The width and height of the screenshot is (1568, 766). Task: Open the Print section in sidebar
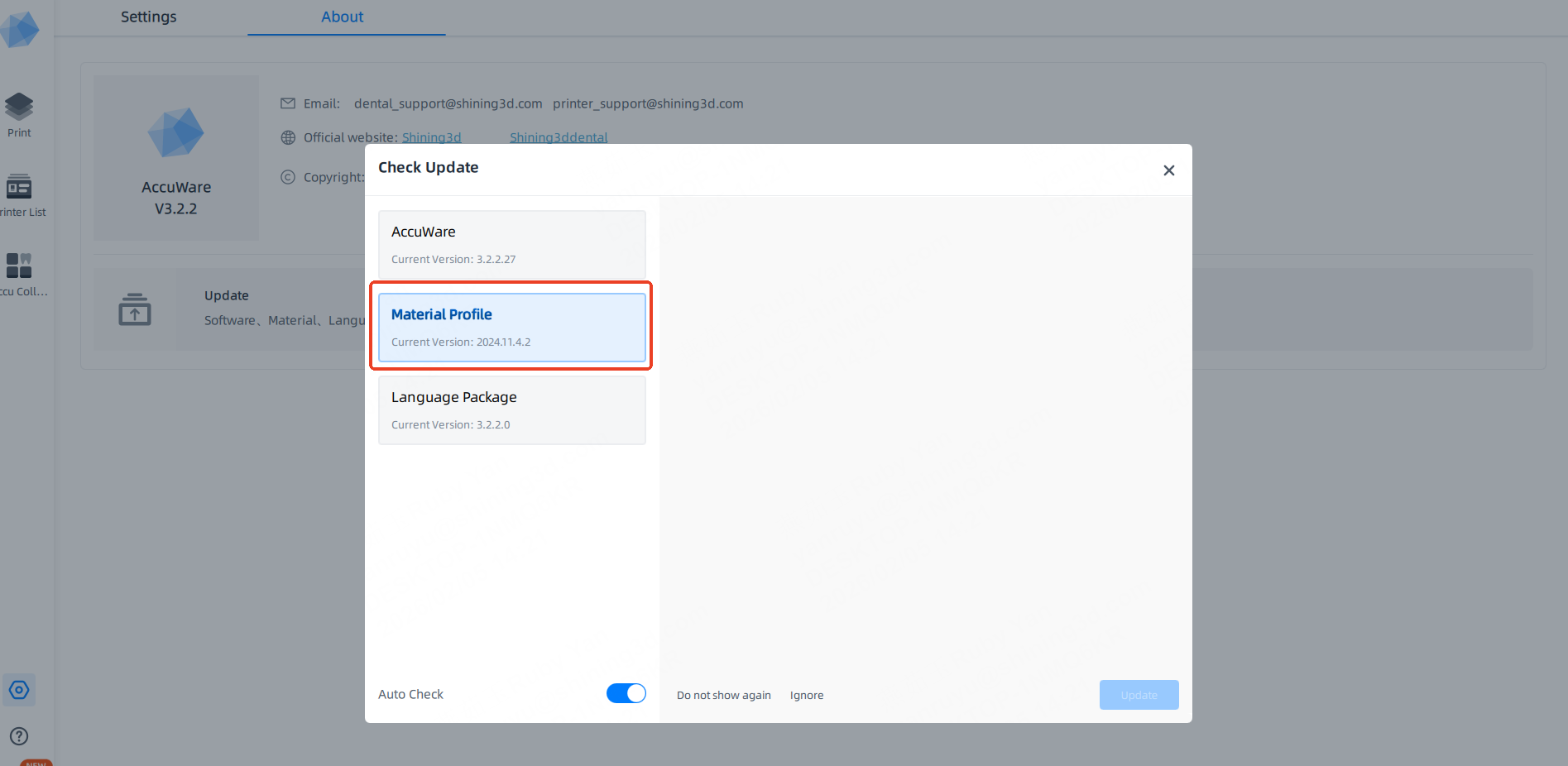click(19, 115)
